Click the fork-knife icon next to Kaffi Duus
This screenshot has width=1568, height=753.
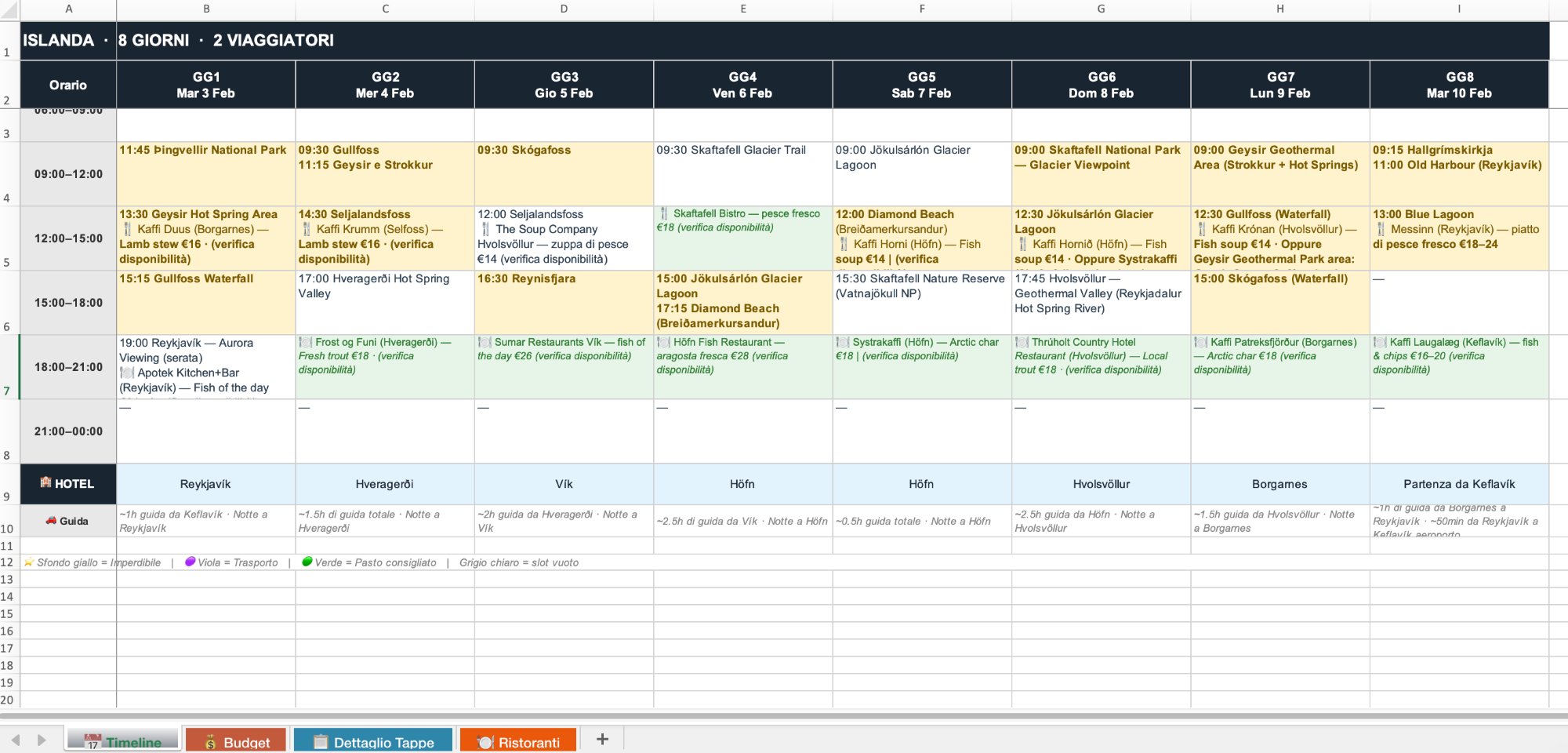click(126, 229)
